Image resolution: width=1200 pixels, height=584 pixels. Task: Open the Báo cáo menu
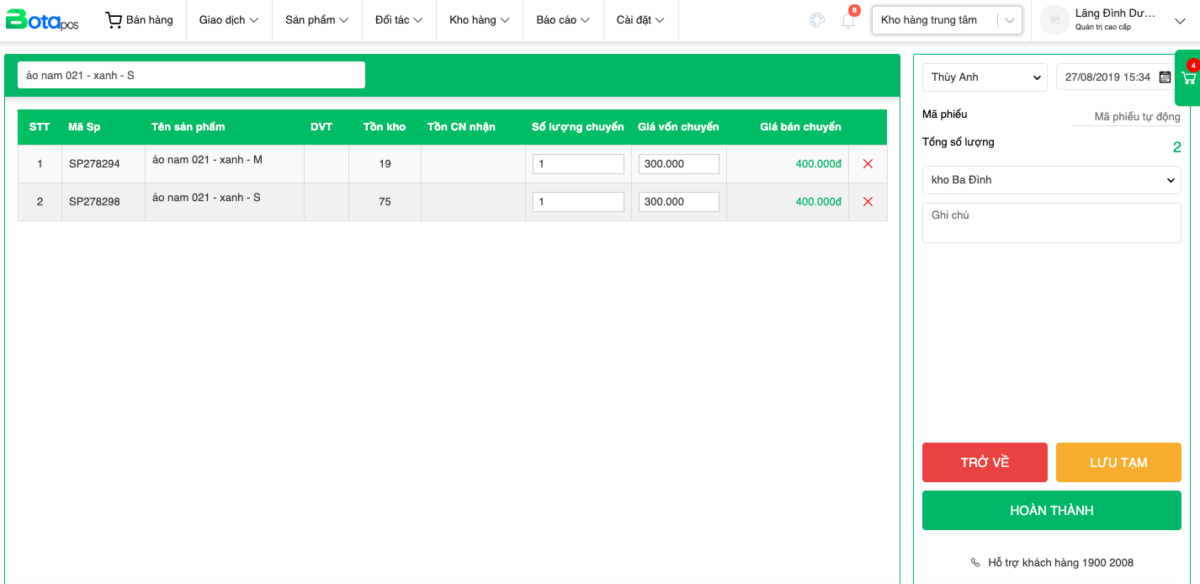click(x=562, y=20)
